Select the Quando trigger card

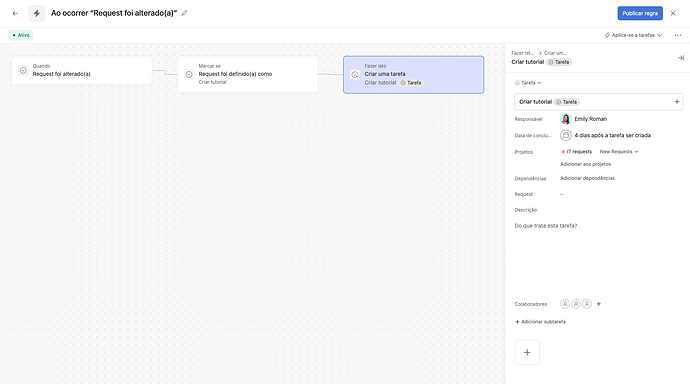82,70
